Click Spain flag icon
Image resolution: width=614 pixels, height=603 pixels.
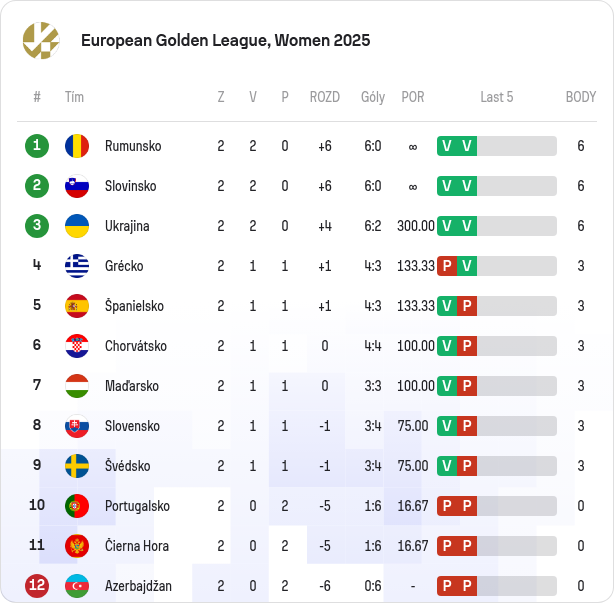(77, 306)
